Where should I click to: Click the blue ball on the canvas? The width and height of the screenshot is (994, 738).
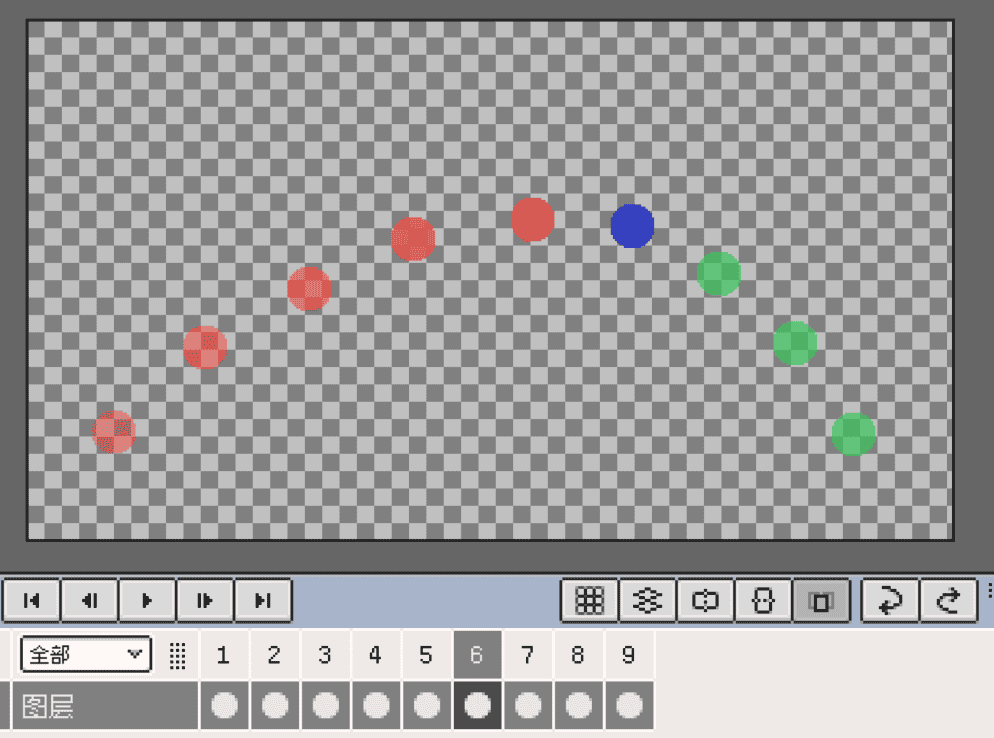632,226
